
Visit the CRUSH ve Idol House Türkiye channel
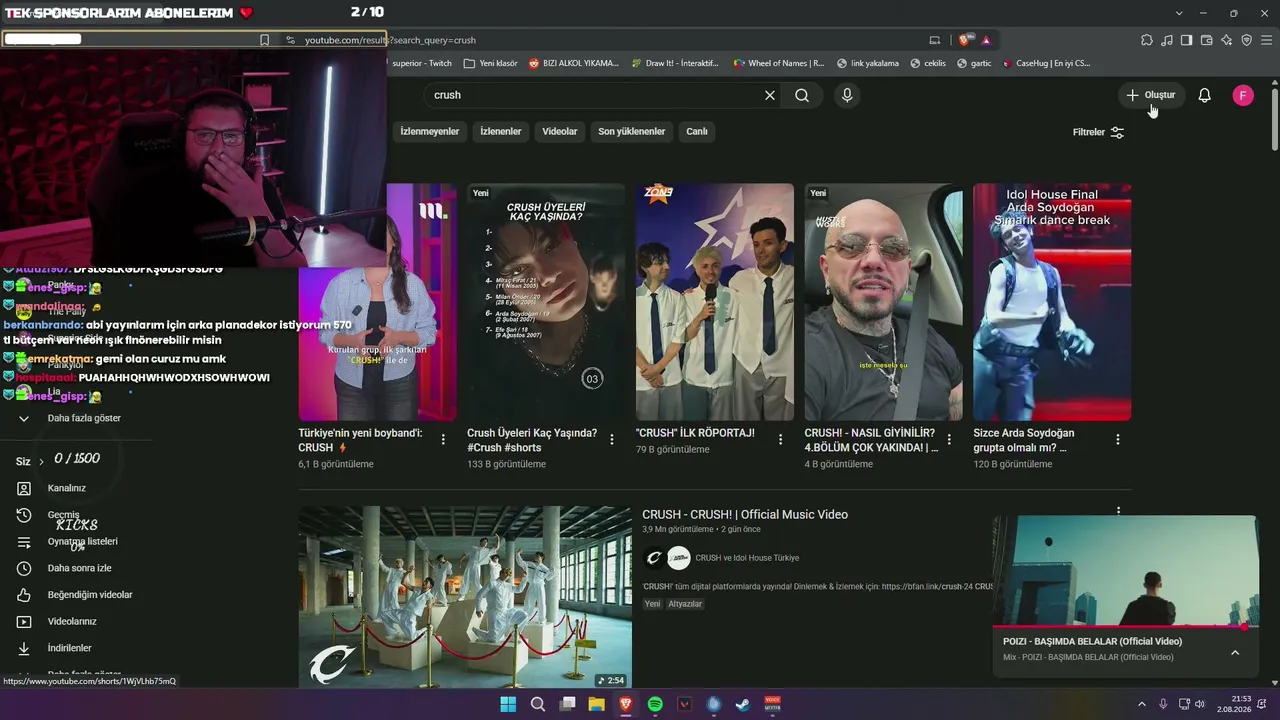[x=747, y=558]
